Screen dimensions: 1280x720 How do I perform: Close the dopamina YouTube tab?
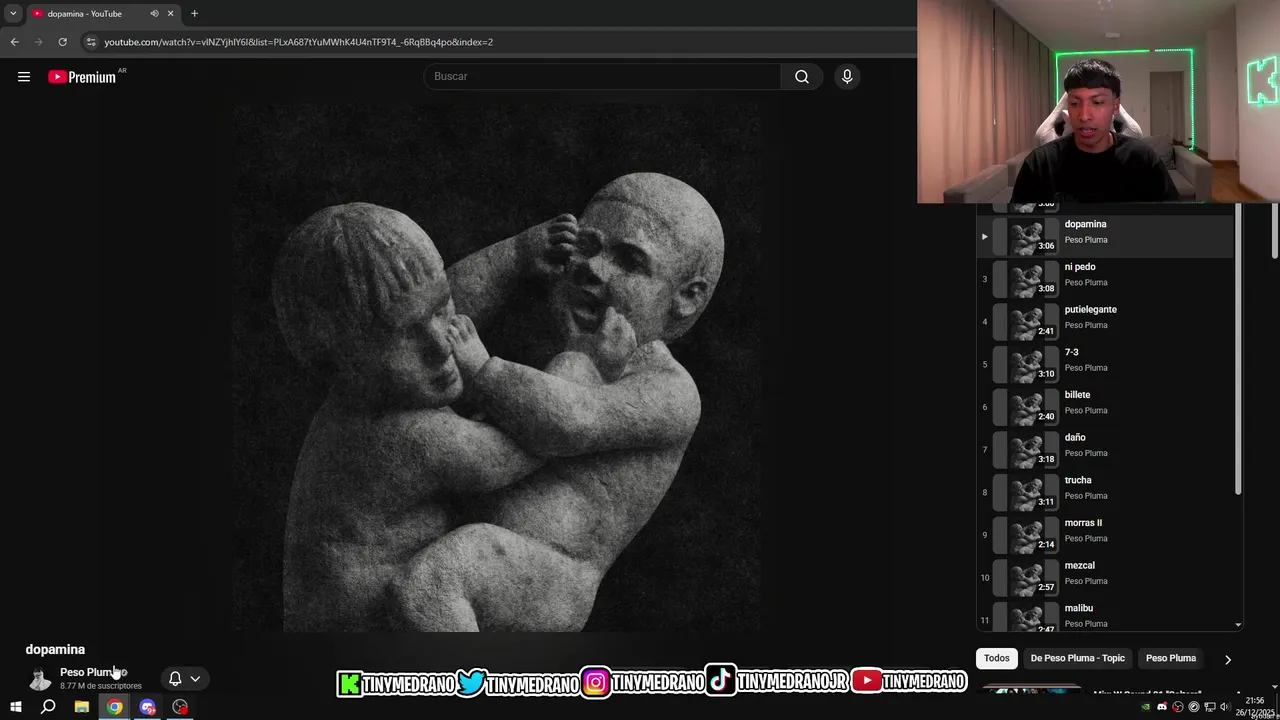point(170,13)
